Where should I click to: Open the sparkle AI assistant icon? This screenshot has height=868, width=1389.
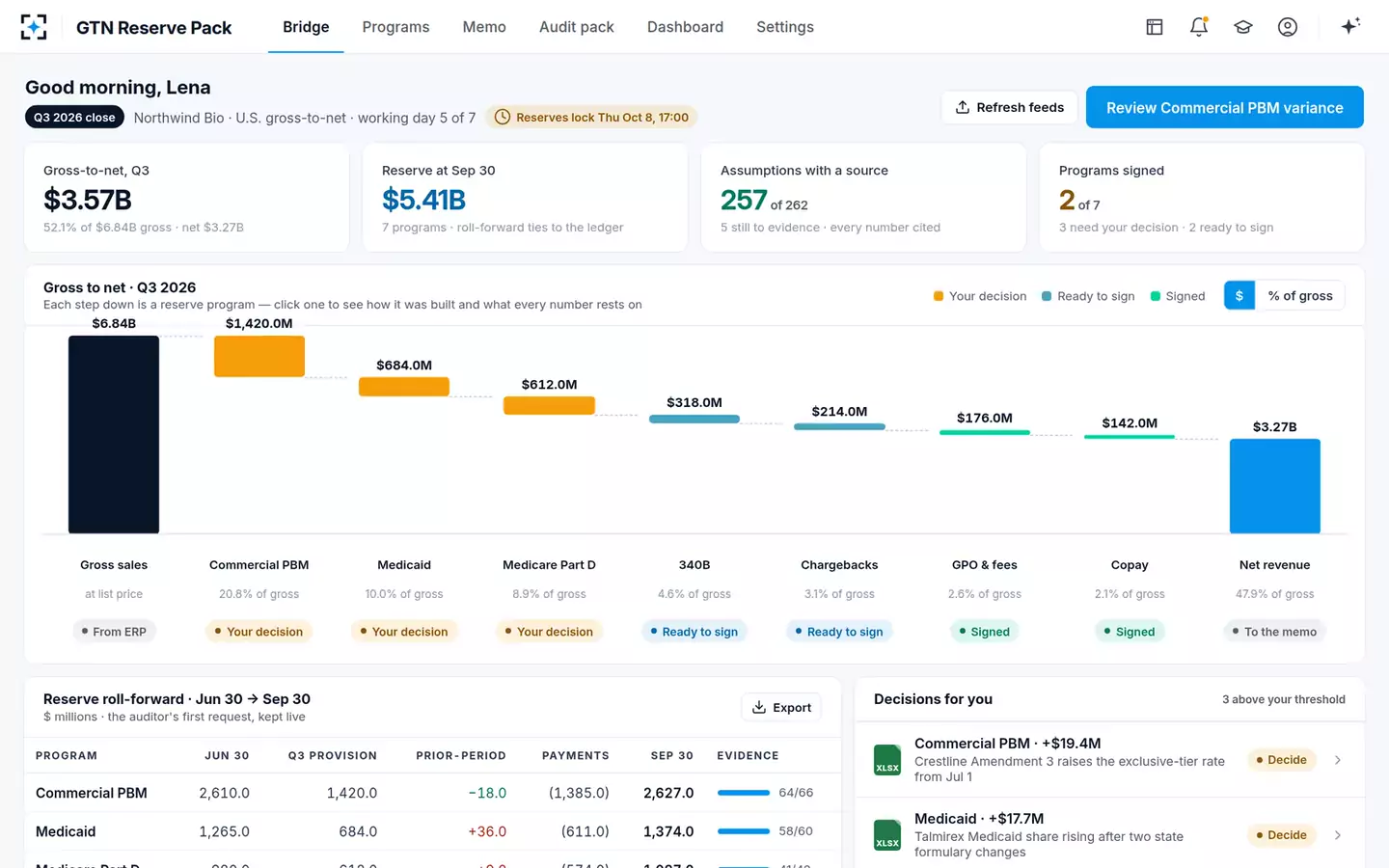coord(1350,26)
